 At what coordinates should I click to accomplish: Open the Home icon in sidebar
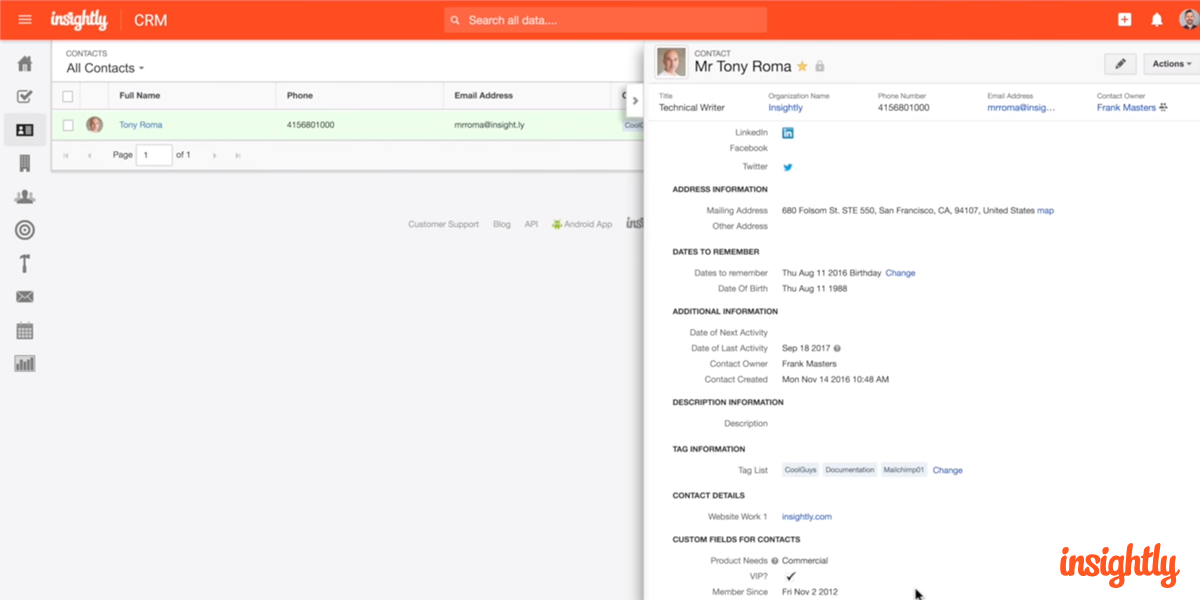click(x=25, y=64)
